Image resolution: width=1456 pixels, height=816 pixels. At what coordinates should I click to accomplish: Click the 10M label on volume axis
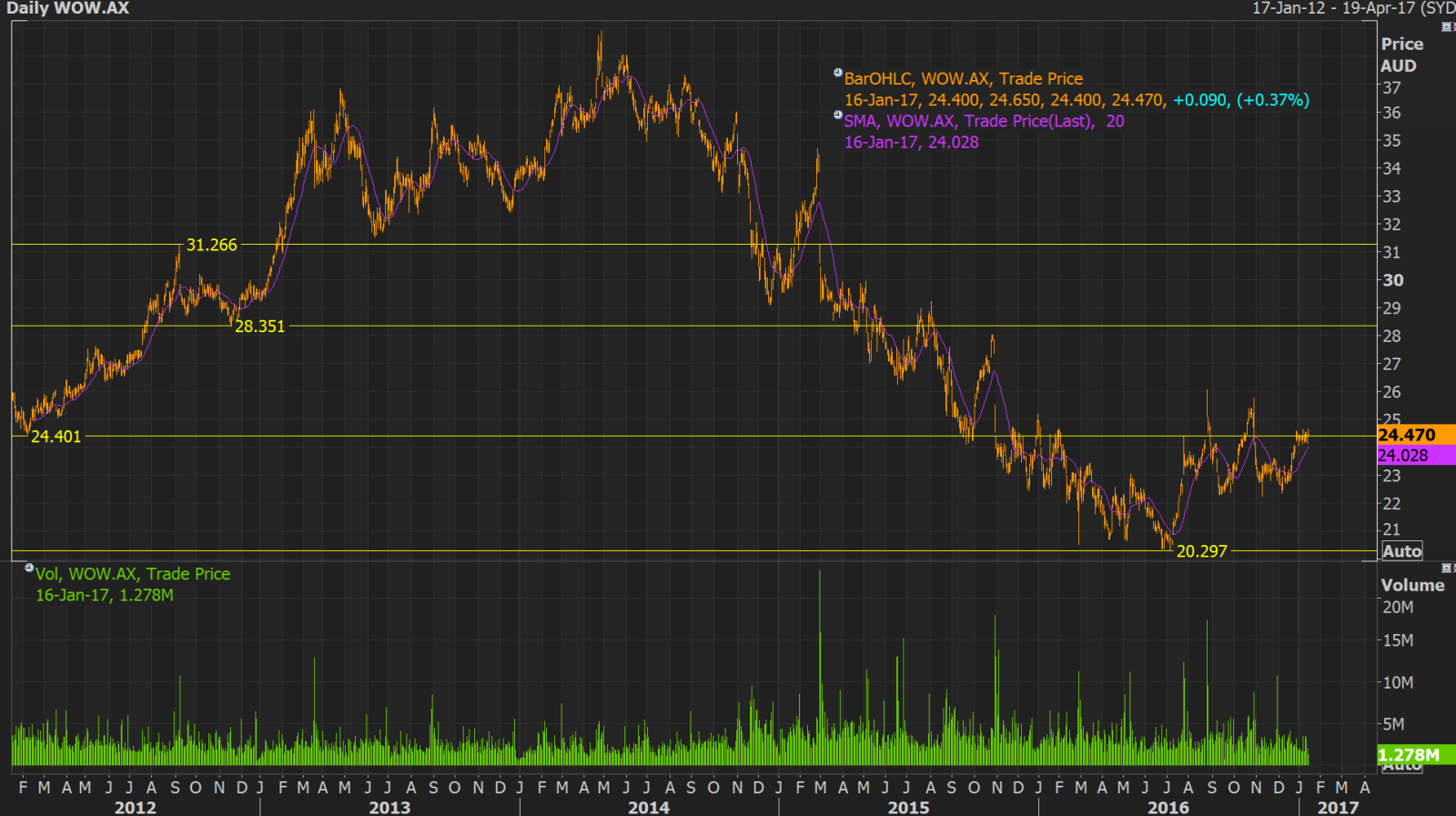(1398, 682)
